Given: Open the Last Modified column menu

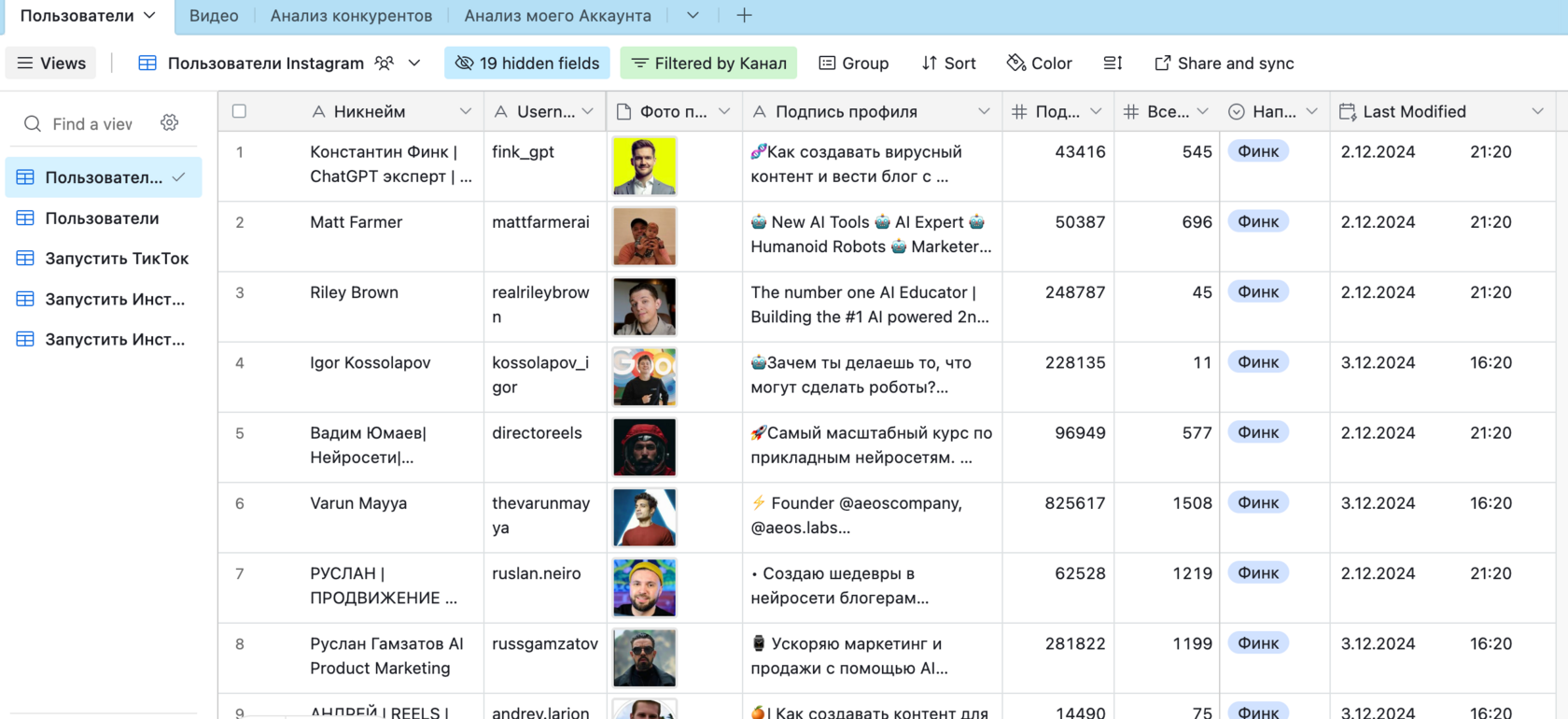Looking at the screenshot, I should (x=1537, y=112).
